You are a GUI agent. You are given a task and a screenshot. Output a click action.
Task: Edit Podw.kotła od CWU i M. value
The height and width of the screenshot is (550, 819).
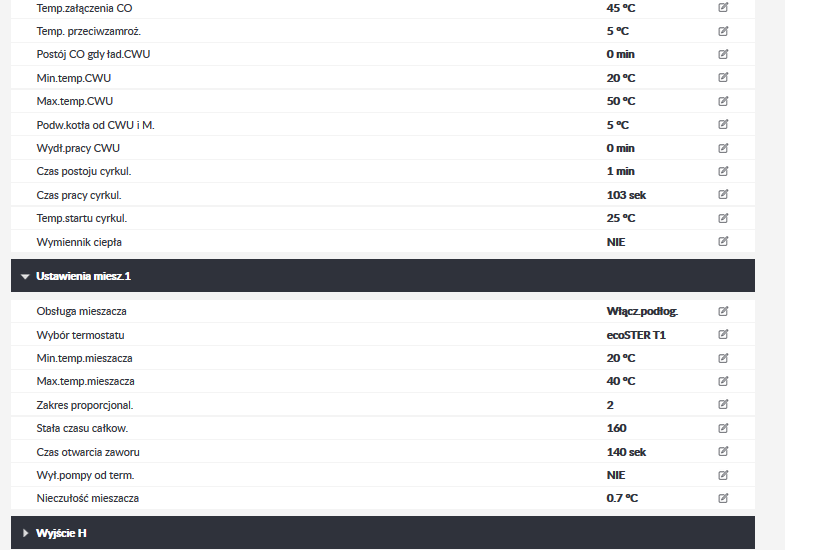click(723, 124)
